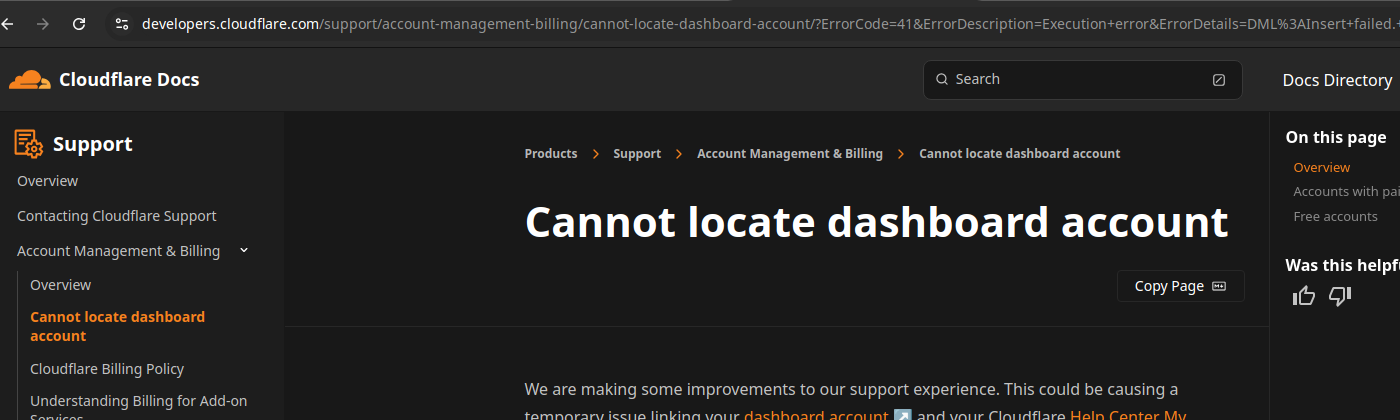Click the thumbs up feedback icon
The width and height of the screenshot is (1400, 420).
click(x=1304, y=295)
